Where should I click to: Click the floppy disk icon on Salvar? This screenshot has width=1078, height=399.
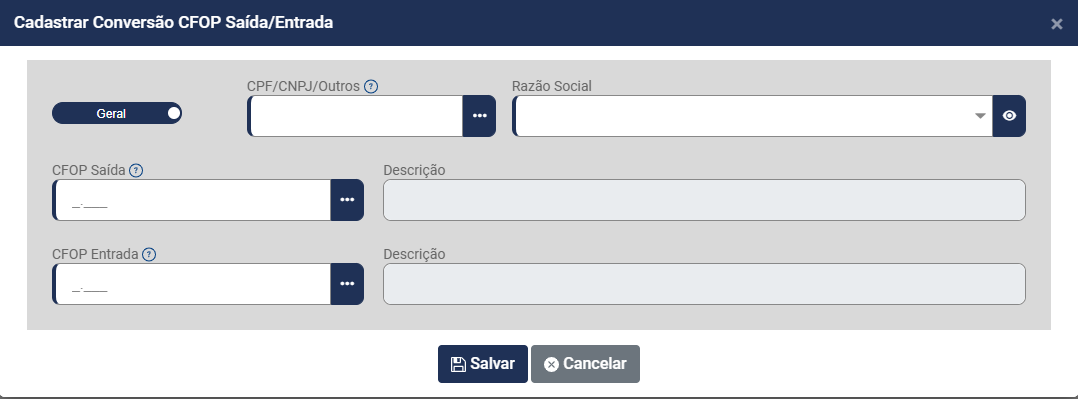[x=458, y=365]
